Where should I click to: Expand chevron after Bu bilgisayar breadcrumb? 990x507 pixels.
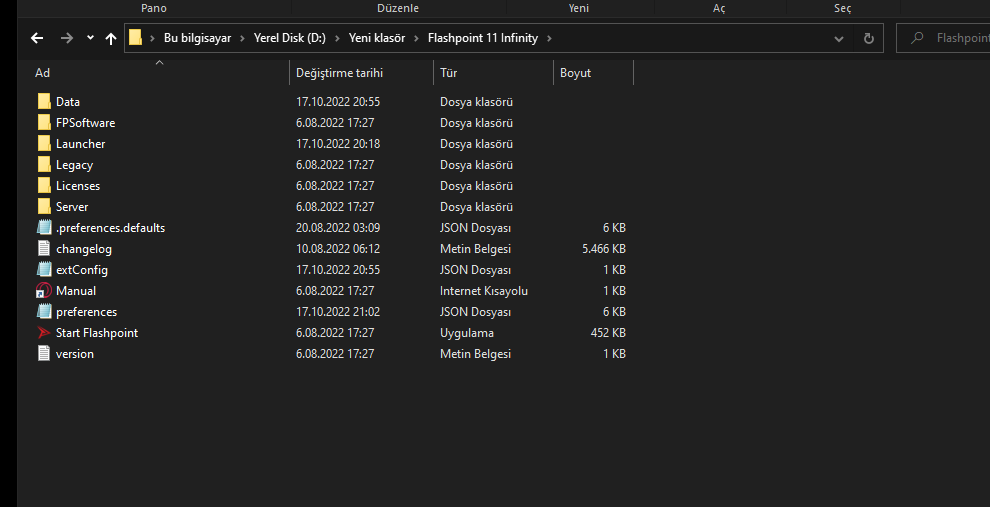242,38
